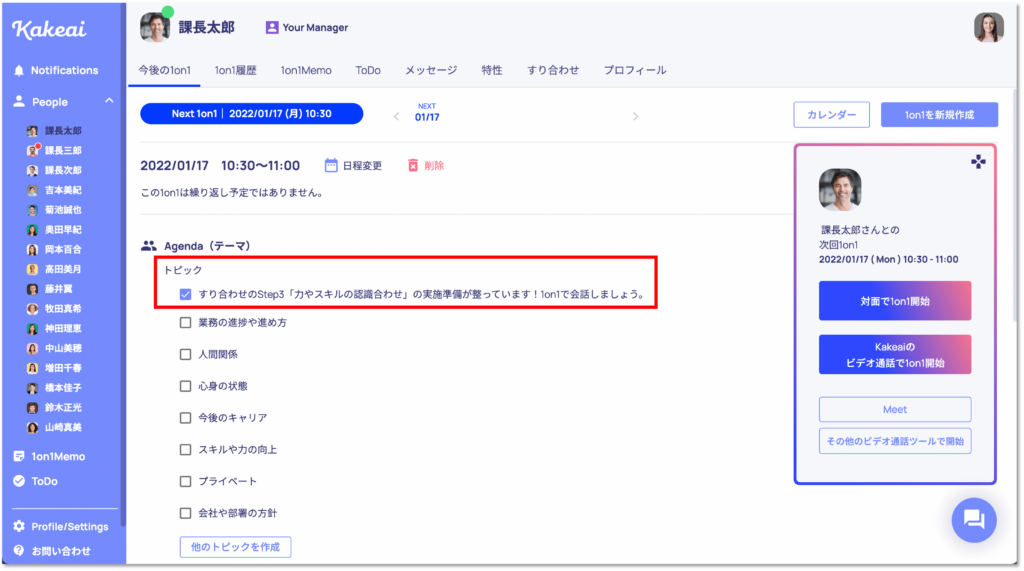1024x571 pixels.
Task: Switch to プロフィール tab
Action: 635,70
